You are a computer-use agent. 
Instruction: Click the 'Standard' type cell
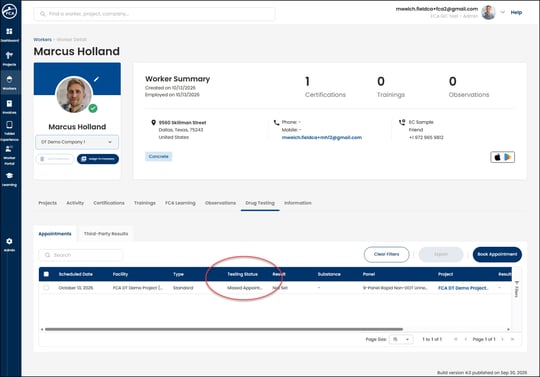[183, 288]
